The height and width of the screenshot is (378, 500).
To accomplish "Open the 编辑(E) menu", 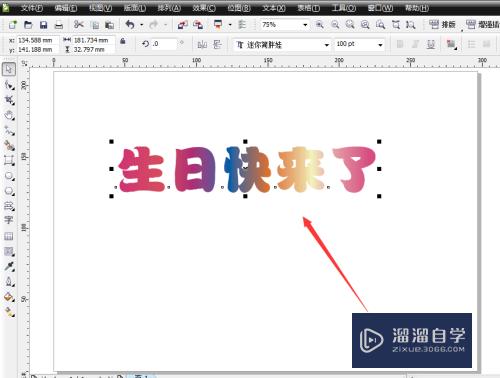I will (x=66, y=8).
